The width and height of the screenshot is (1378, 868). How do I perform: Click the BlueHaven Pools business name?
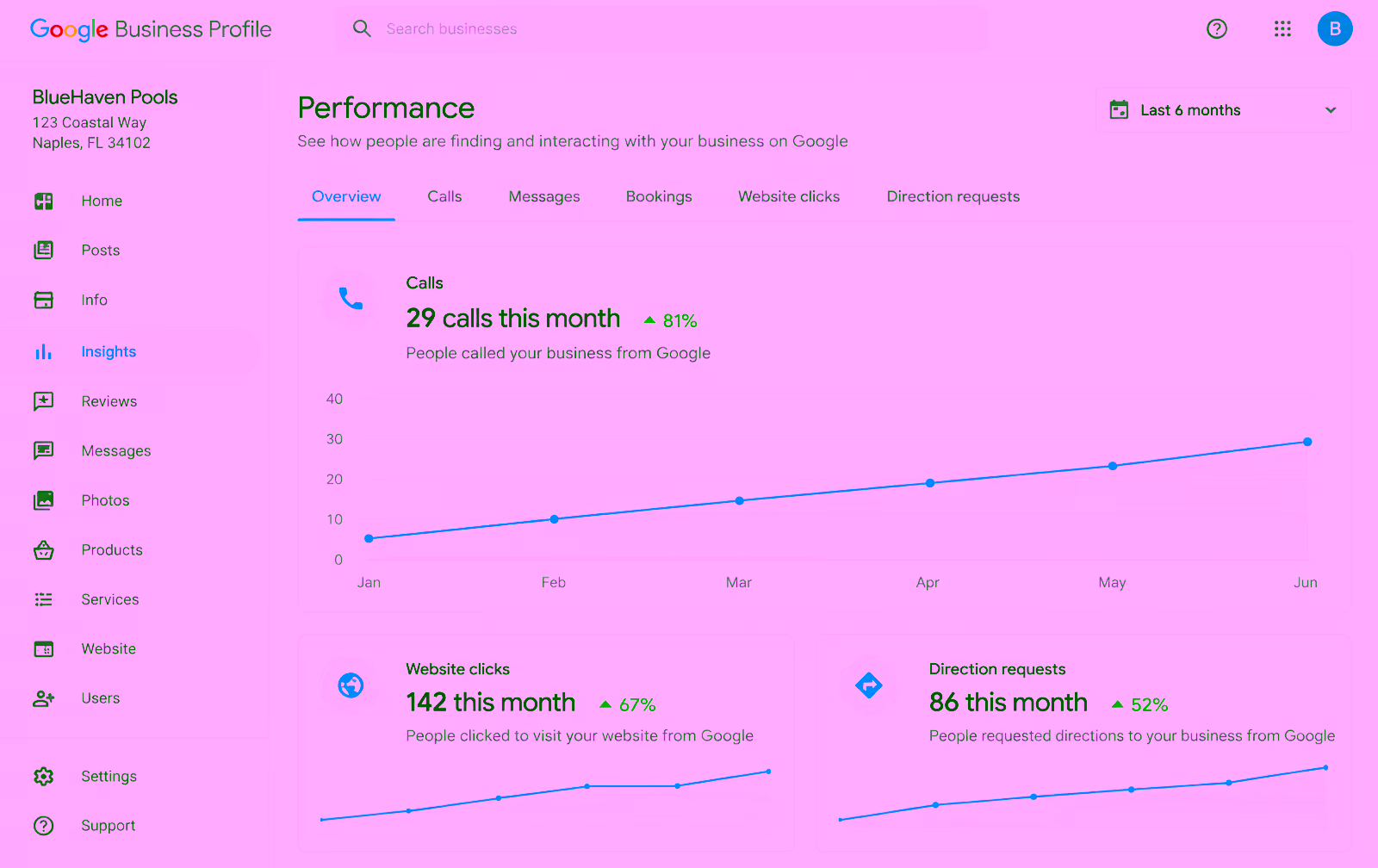105,97
